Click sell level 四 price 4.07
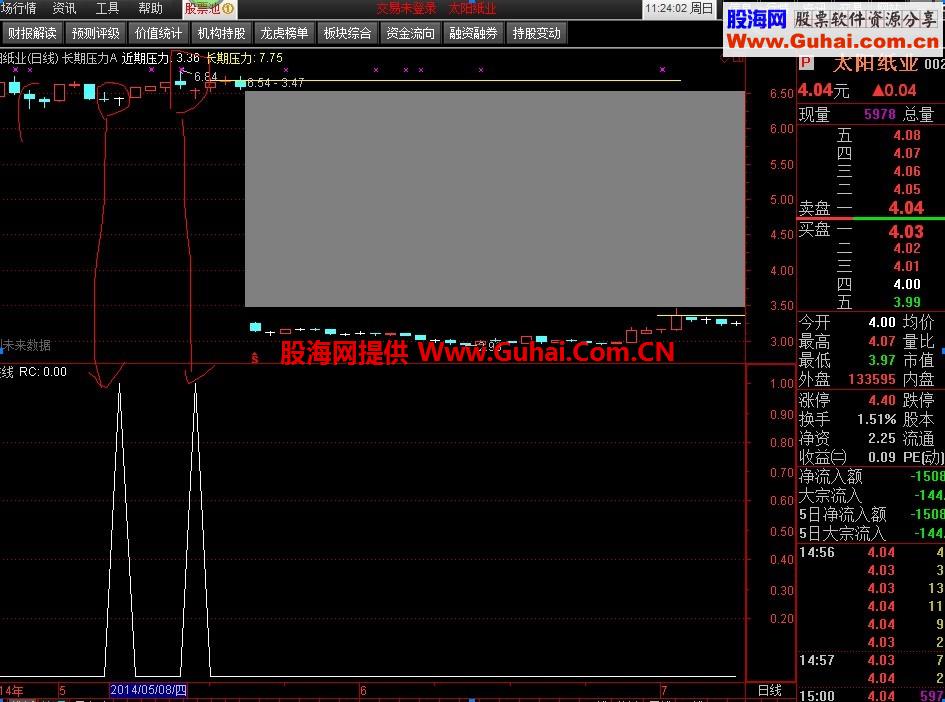 pyautogui.click(x=907, y=153)
